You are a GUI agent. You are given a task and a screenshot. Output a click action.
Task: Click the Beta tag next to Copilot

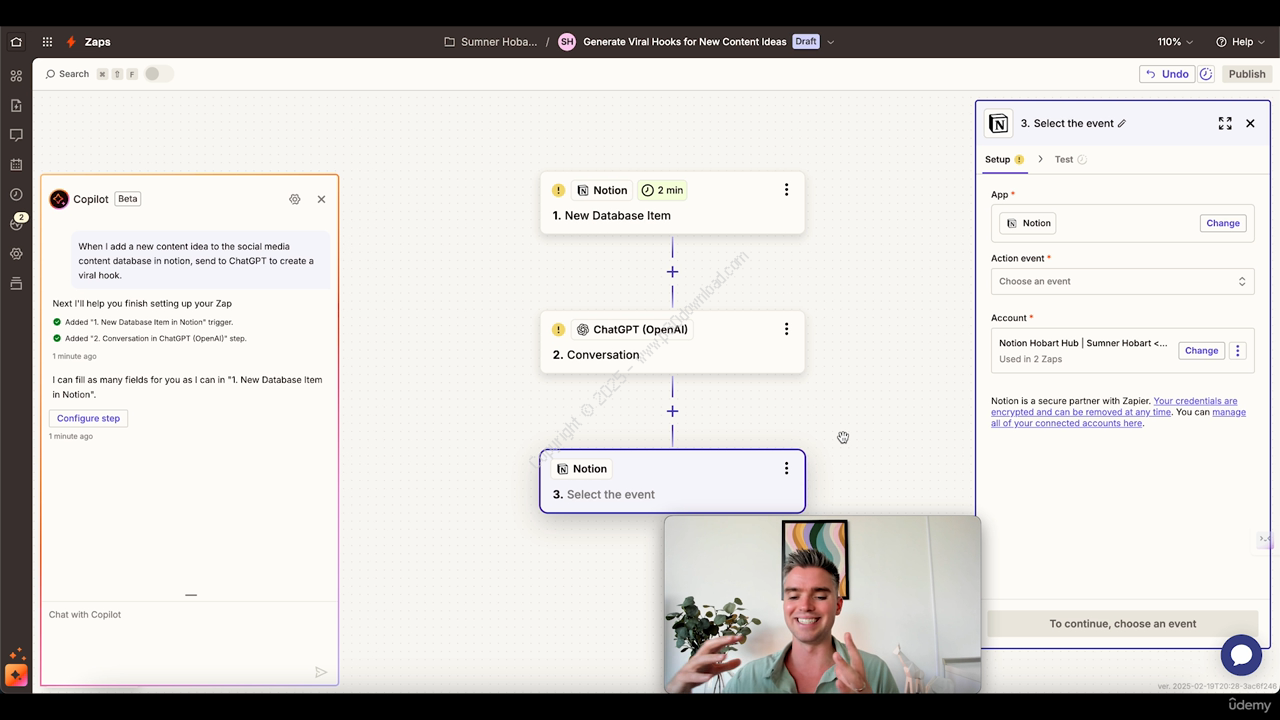tap(128, 199)
